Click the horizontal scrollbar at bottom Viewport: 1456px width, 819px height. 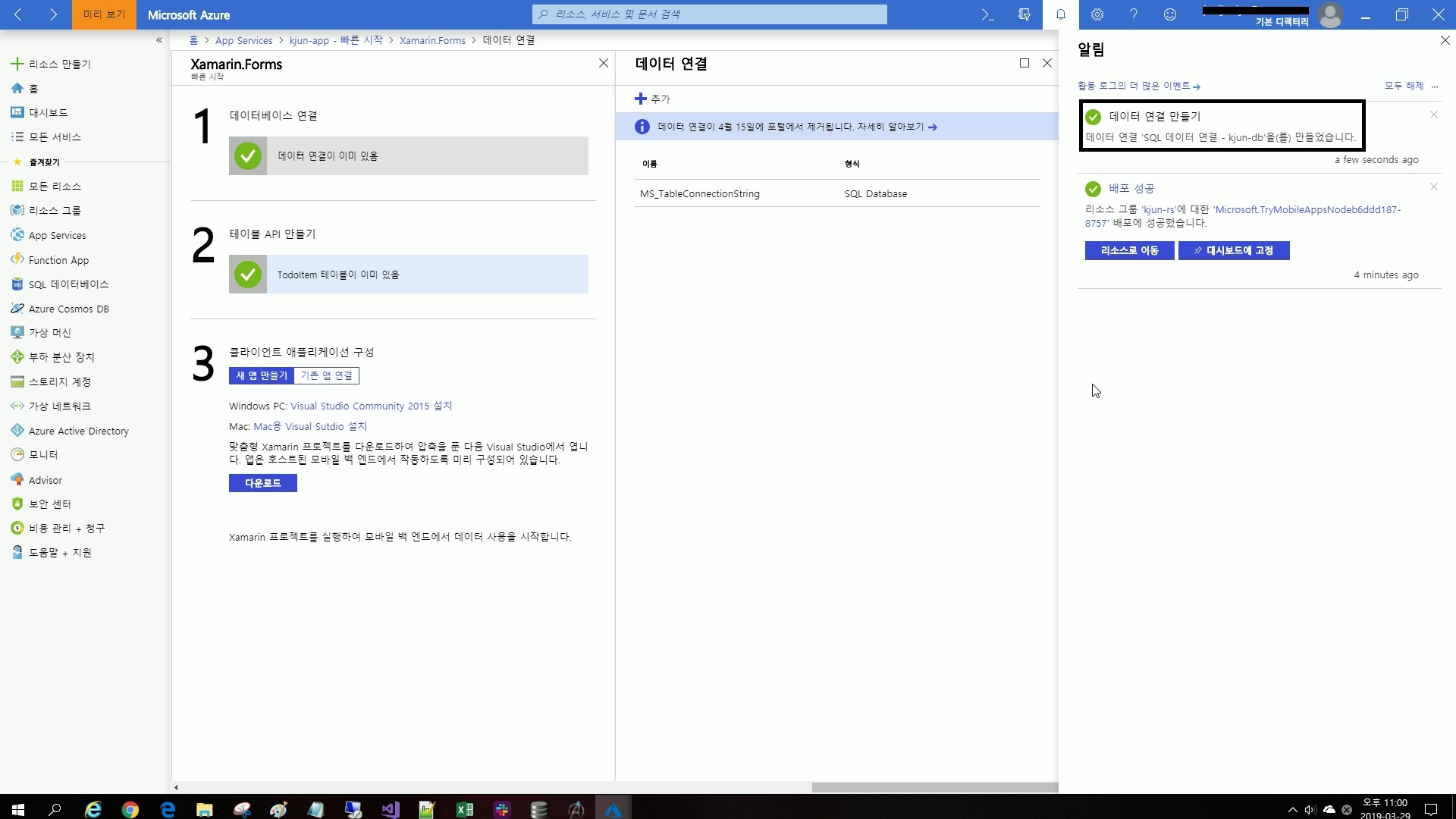point(934,787)
